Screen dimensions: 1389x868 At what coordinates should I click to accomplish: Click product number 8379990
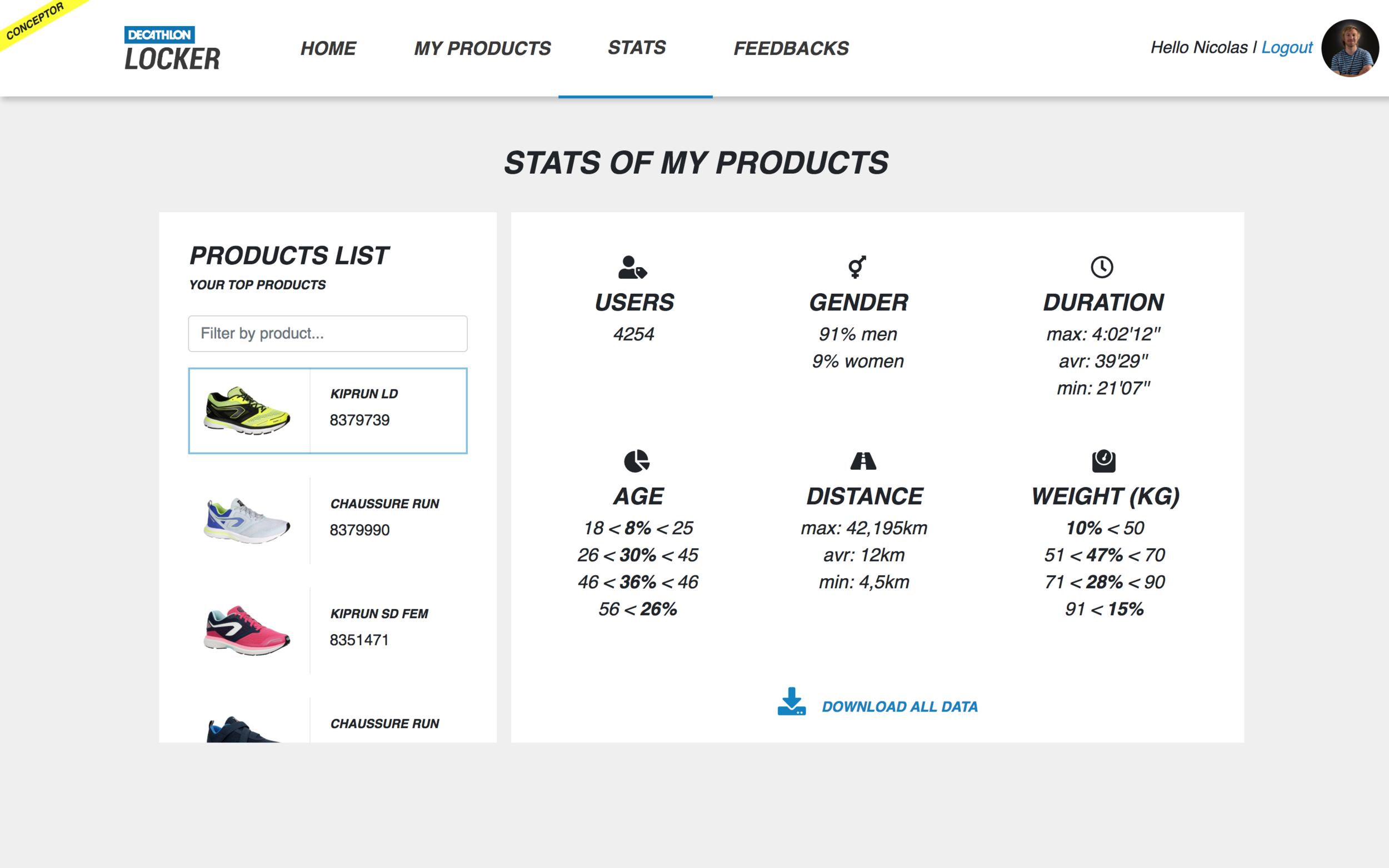359,530
